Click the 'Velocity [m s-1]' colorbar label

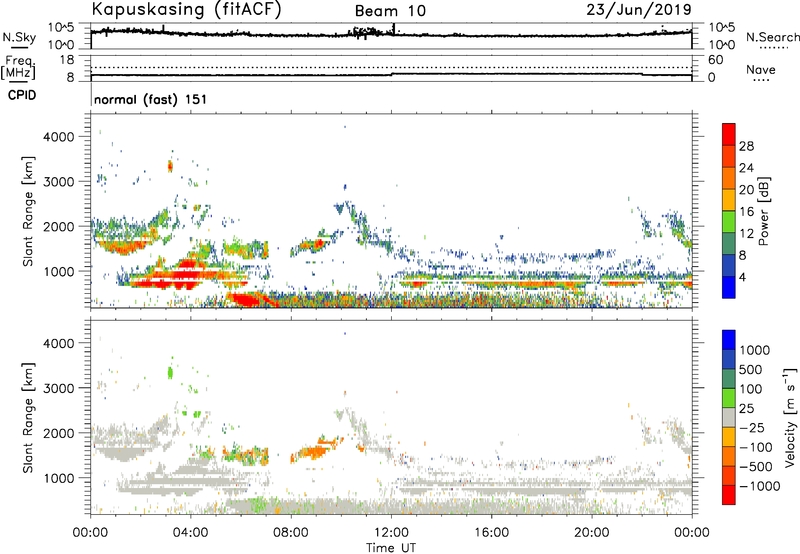(789, 417)
